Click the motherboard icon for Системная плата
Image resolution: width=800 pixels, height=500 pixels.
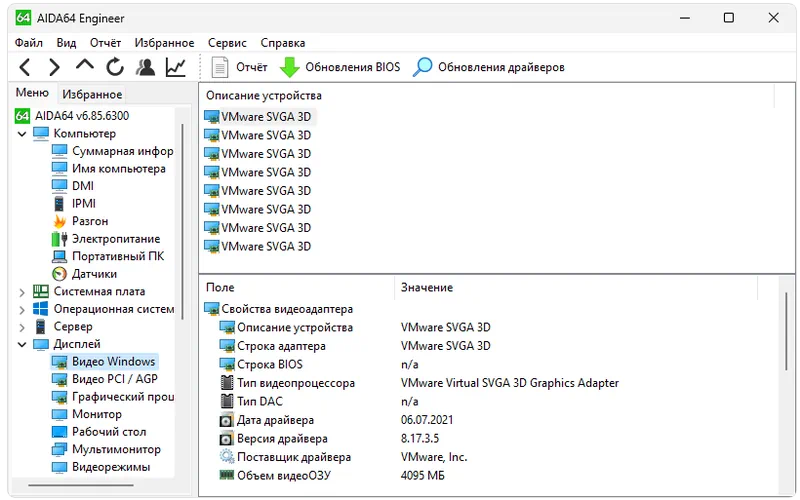tap(41, 291)
